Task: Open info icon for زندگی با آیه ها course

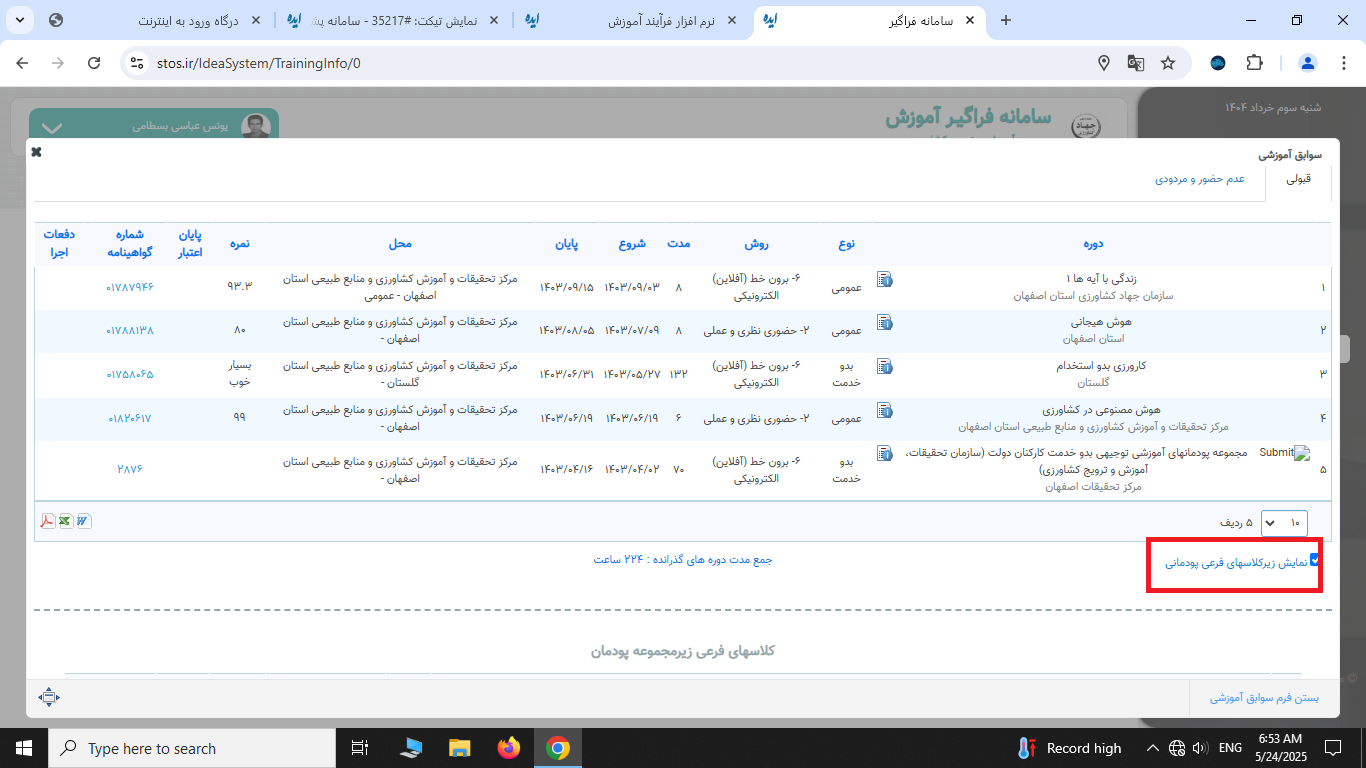Action: 884,280
